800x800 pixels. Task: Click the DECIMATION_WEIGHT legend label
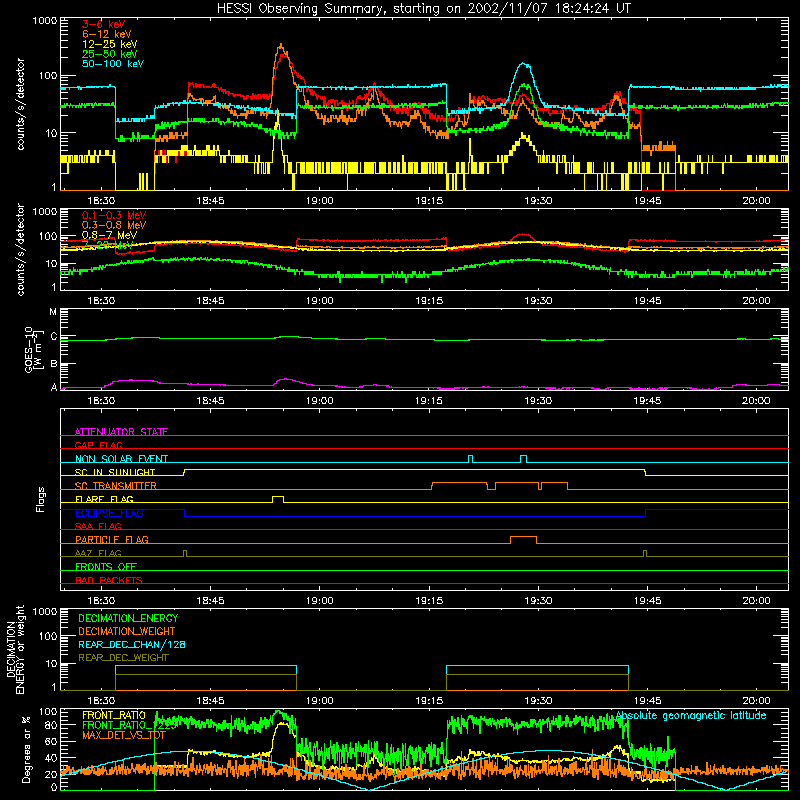coord(127,631)
